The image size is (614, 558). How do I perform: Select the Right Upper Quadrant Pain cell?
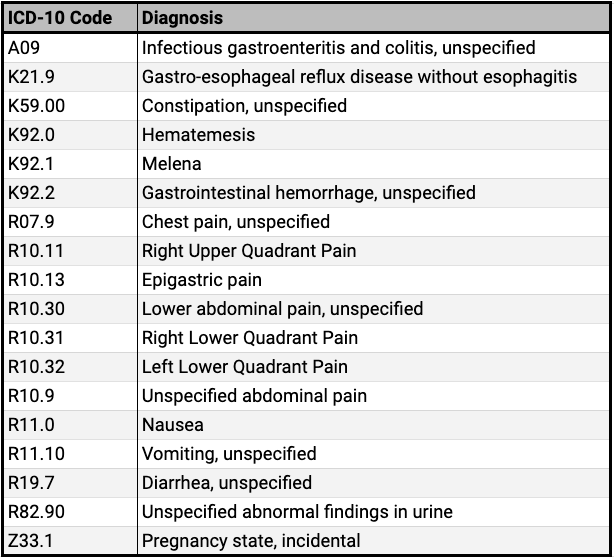(x=374, y=251)
